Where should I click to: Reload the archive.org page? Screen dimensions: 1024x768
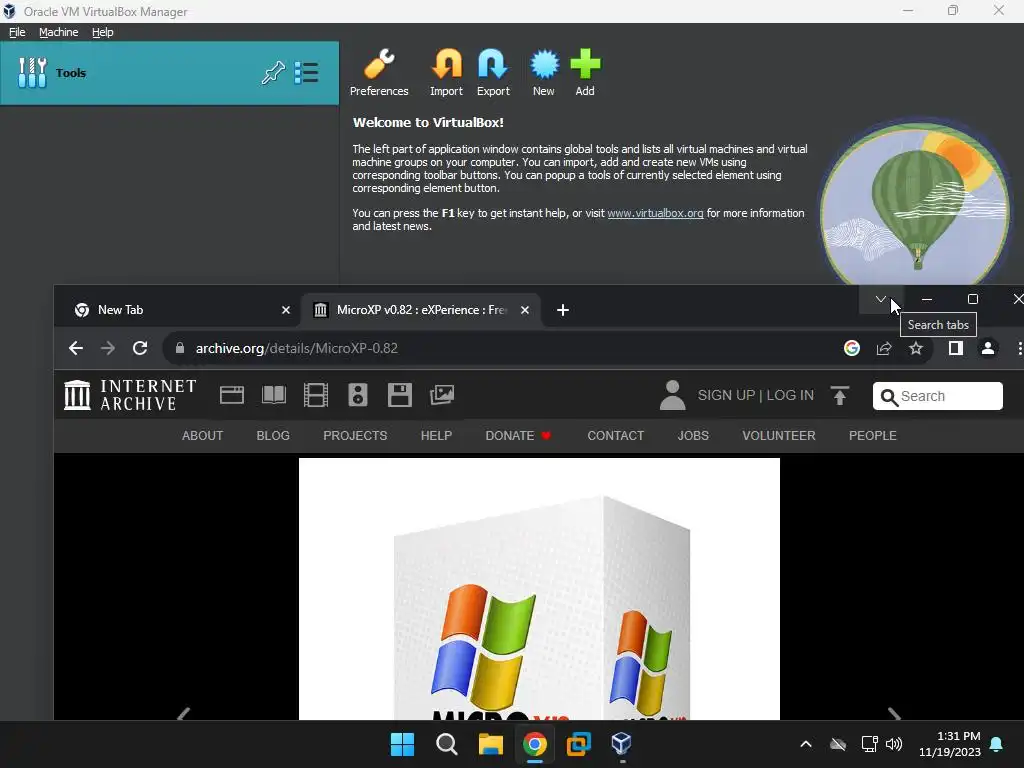140,348
